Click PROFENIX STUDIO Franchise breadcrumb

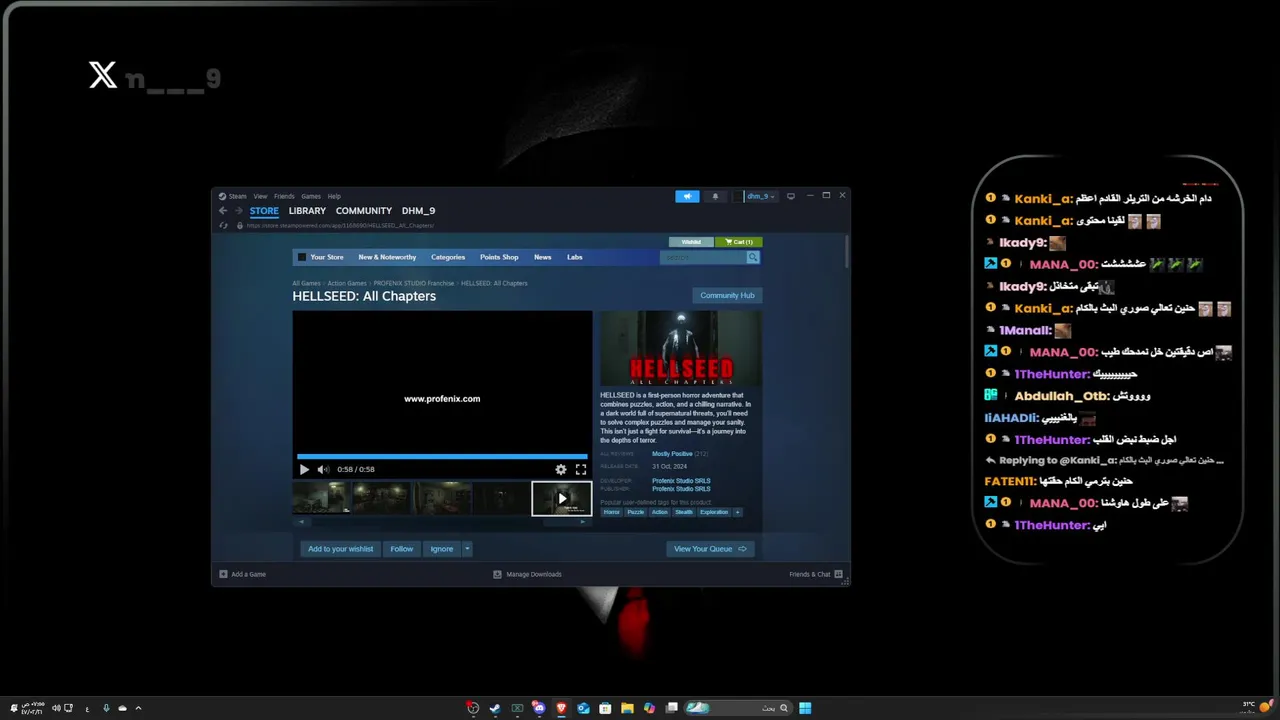pos(414,283)
